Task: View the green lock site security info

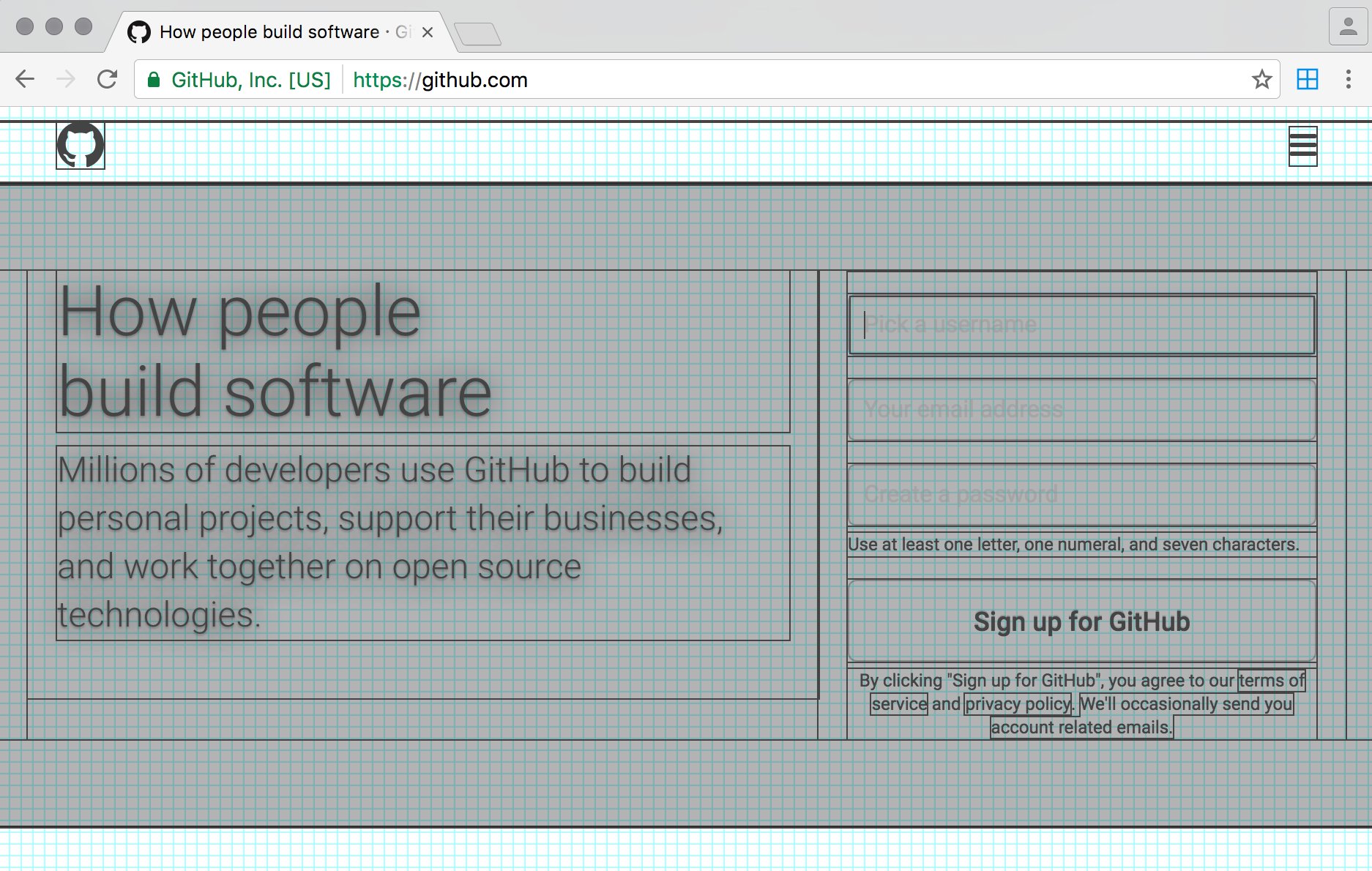Action: point(154,80)
